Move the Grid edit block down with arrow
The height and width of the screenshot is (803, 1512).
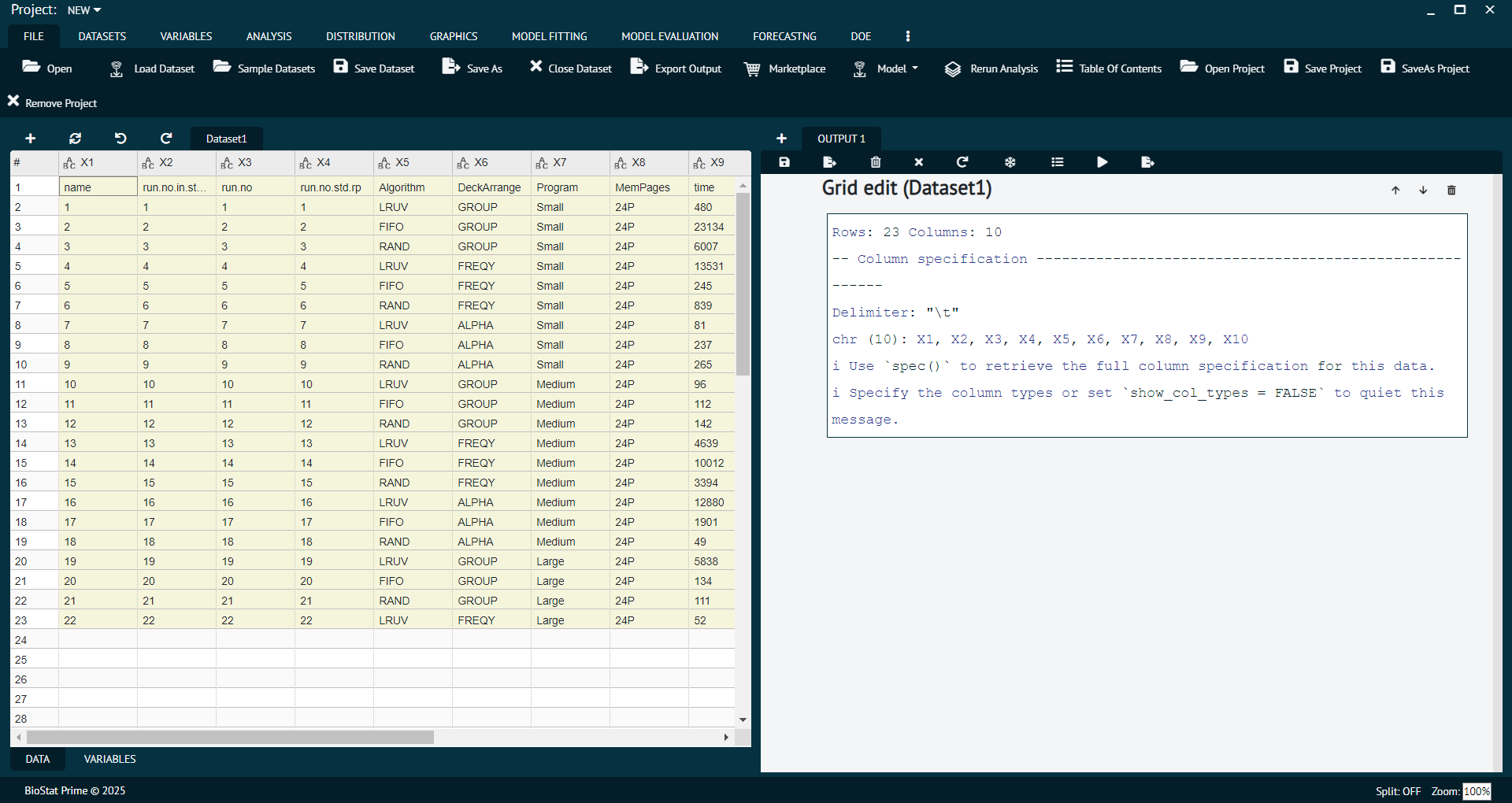point(1422,190)
